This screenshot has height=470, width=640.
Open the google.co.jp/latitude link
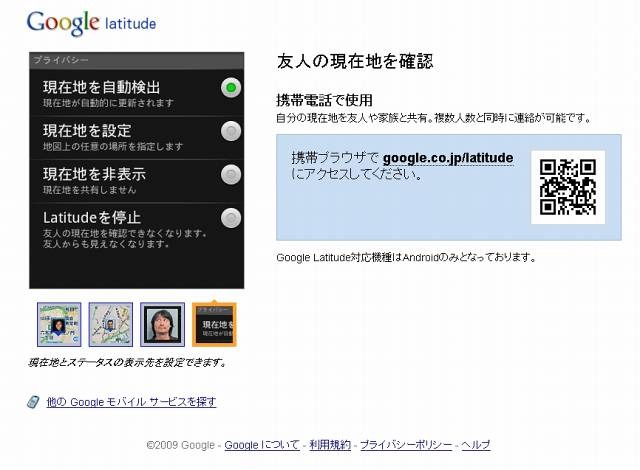coord(448,158)
